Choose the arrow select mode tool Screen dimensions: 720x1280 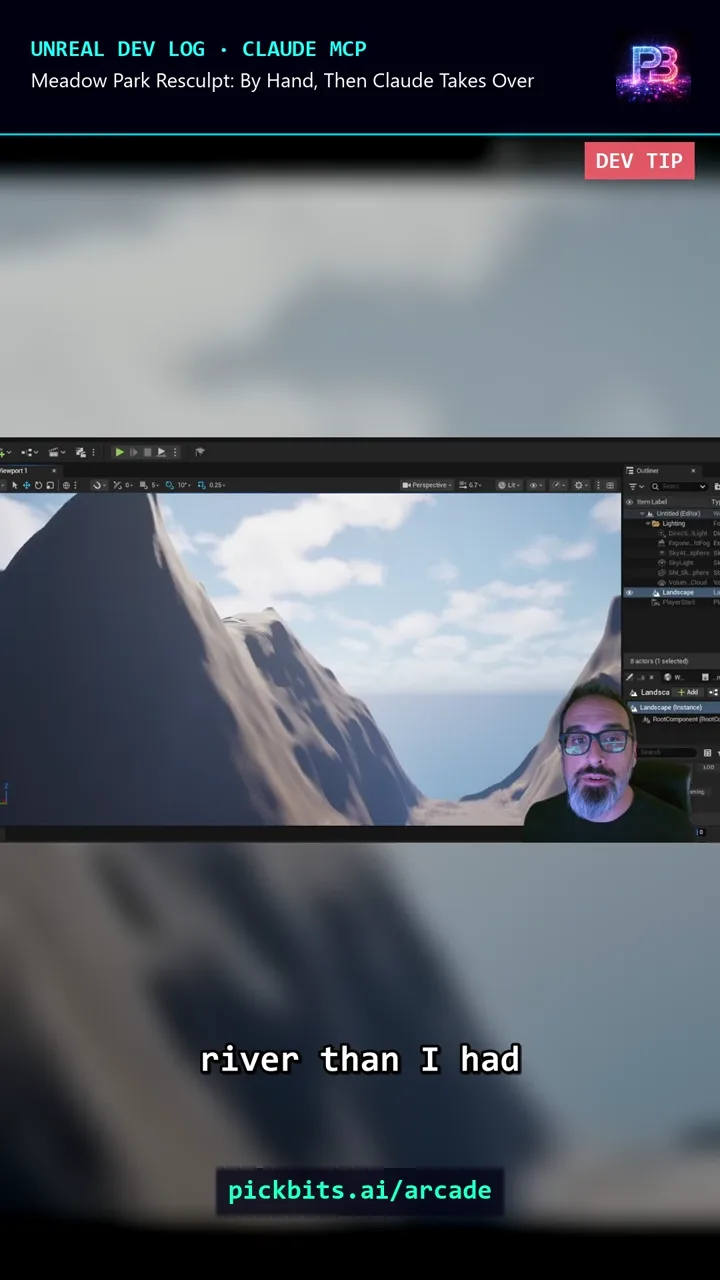(14, 485)
